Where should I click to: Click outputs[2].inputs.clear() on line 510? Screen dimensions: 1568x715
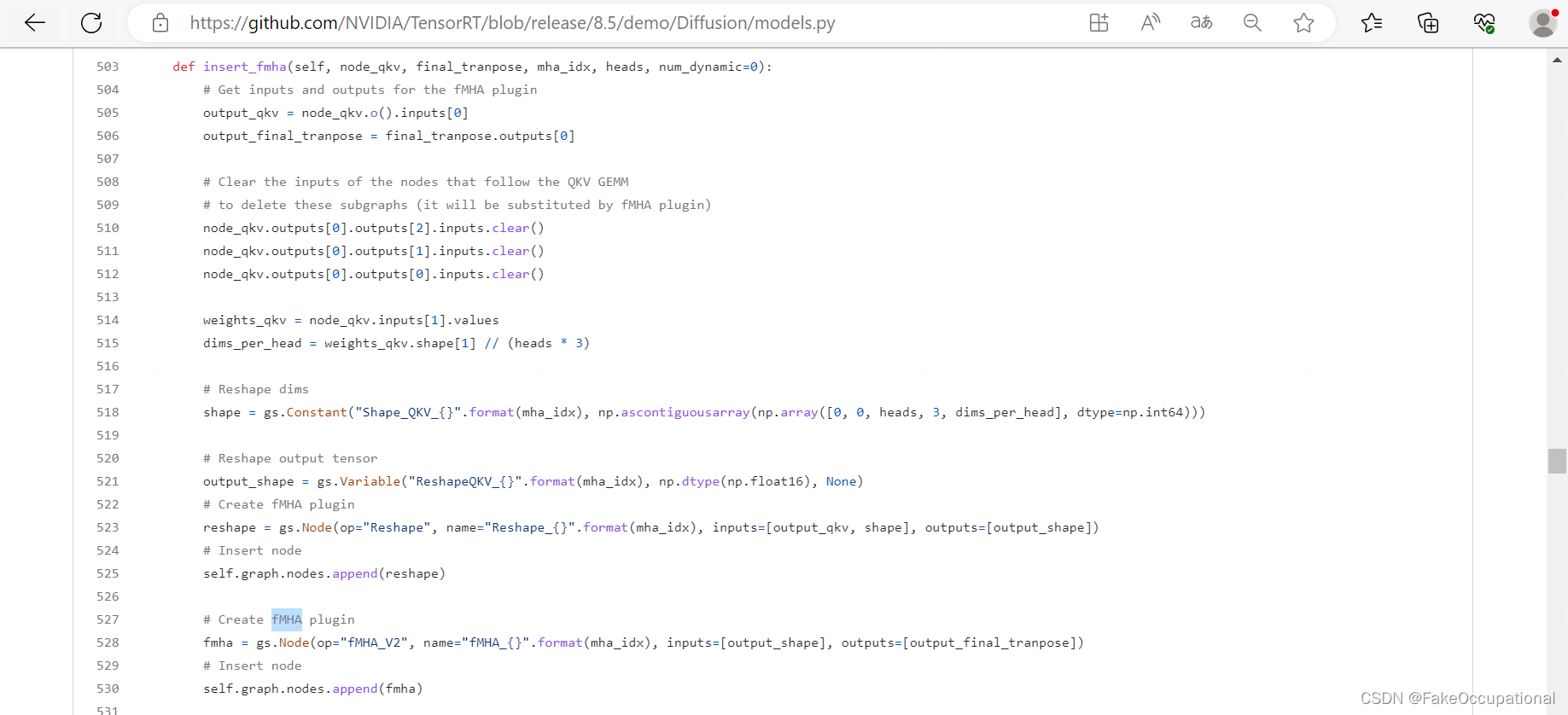pos(450,228)
